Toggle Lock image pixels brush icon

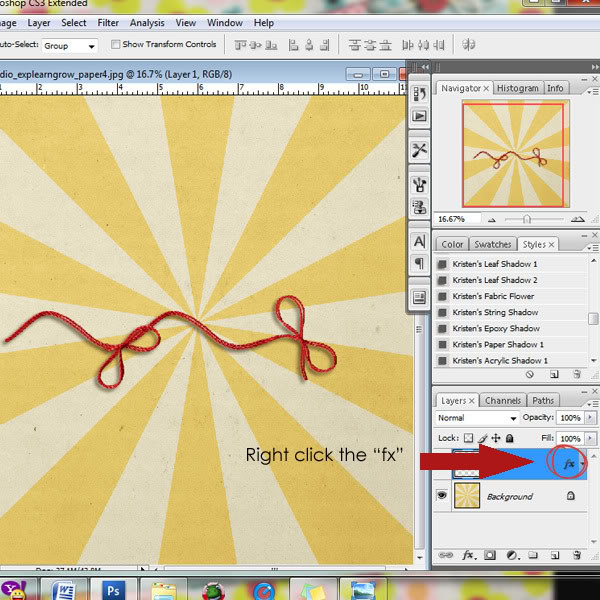click(483, 438)
